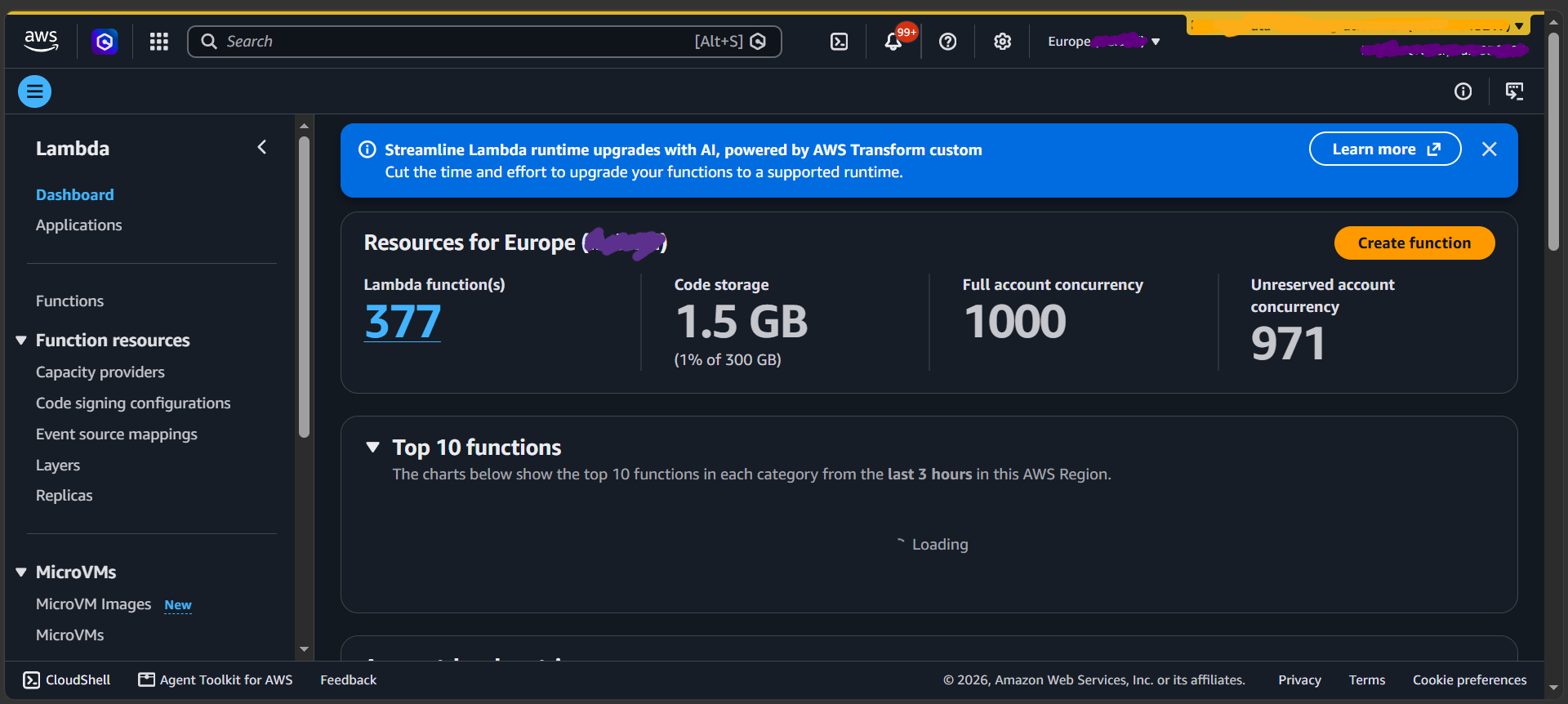Collapse the Lambda side navigation
Viewport: 1568px width, 704px height.
[x=262, y=147]
